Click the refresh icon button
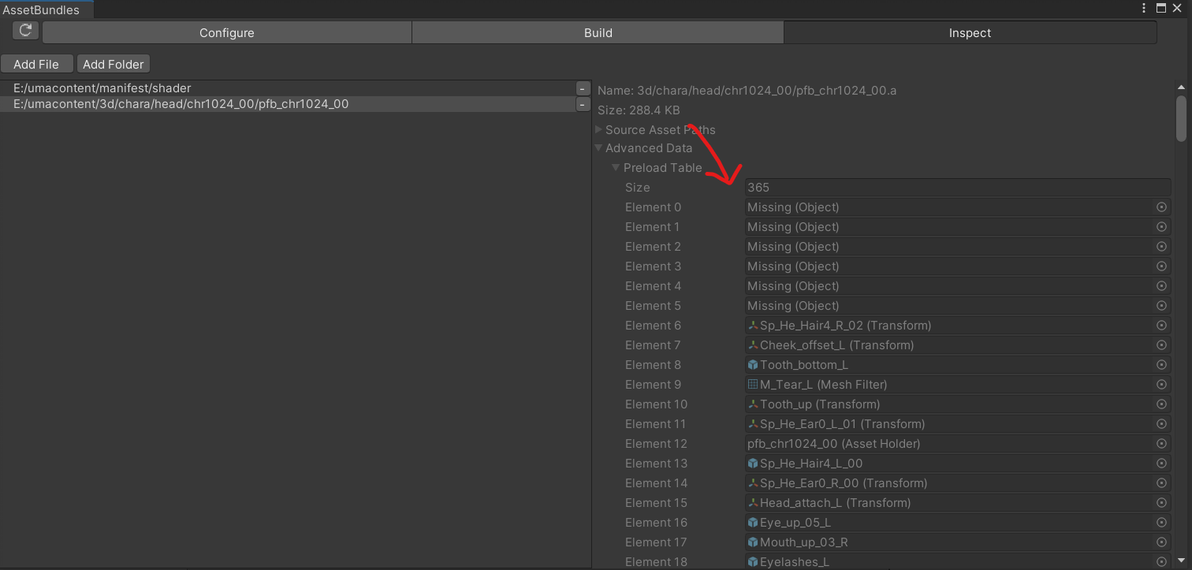The width and height of the screenshot is (1192, 570). click(25, 30)
